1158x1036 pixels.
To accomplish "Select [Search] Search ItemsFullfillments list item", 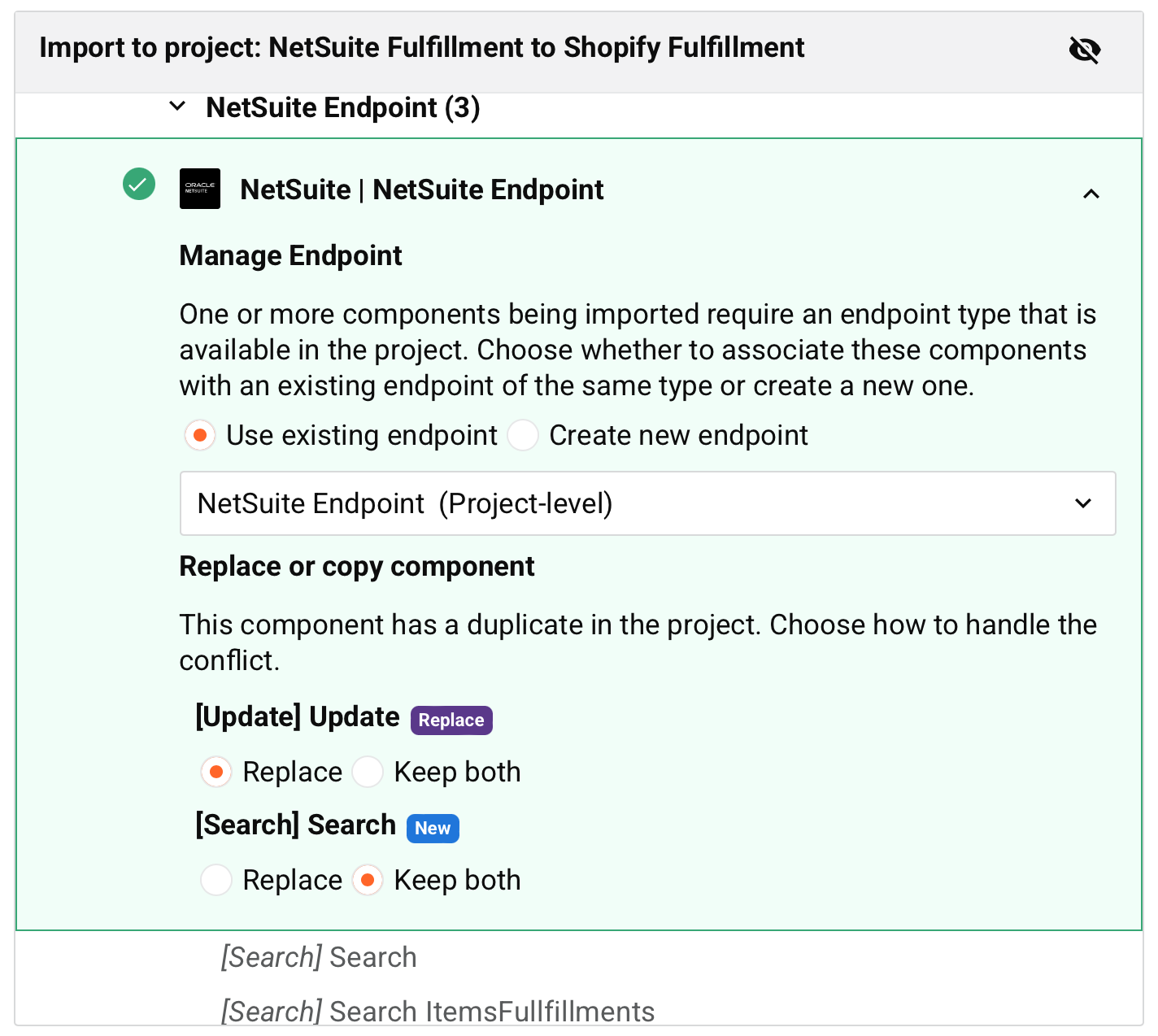I will tap(438, 1012).
